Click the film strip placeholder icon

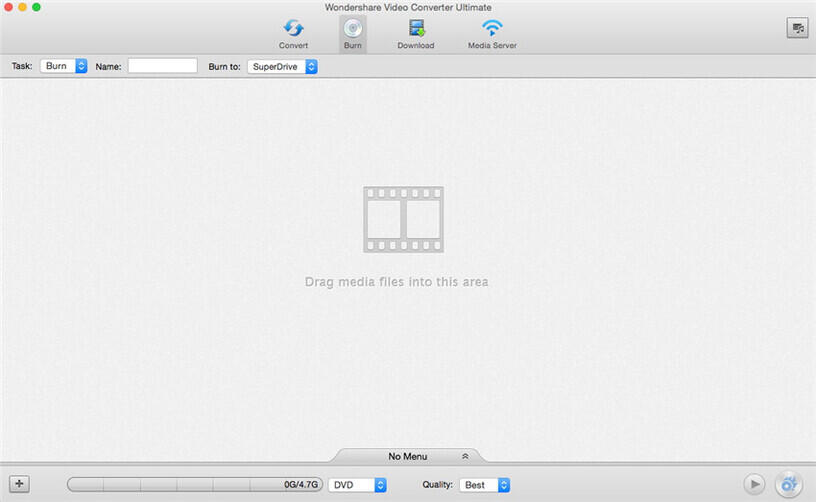pos(403,220)
